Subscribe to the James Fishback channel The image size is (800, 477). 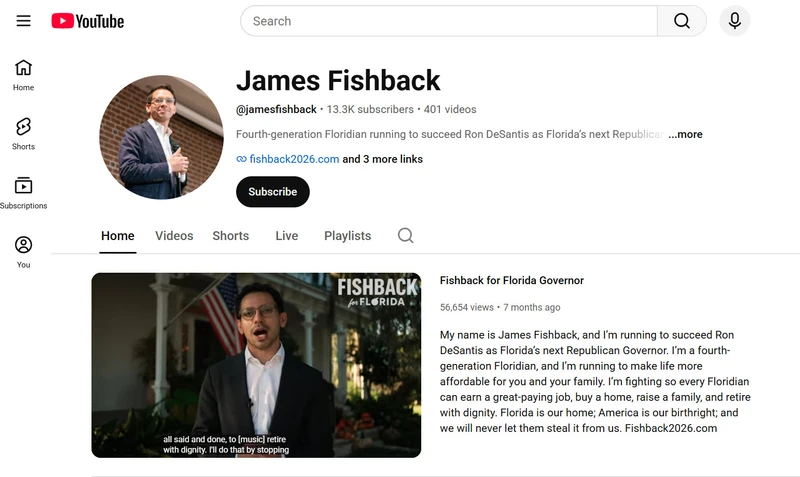point(273,192)
